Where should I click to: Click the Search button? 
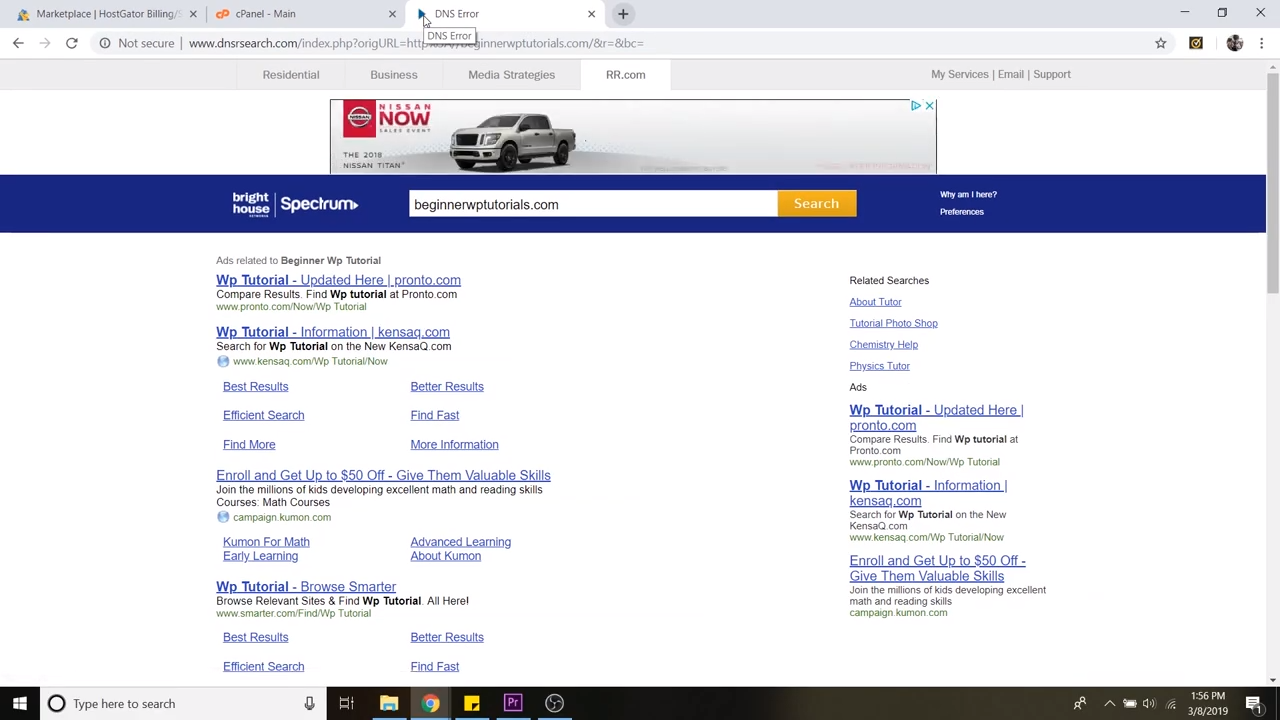816,204
